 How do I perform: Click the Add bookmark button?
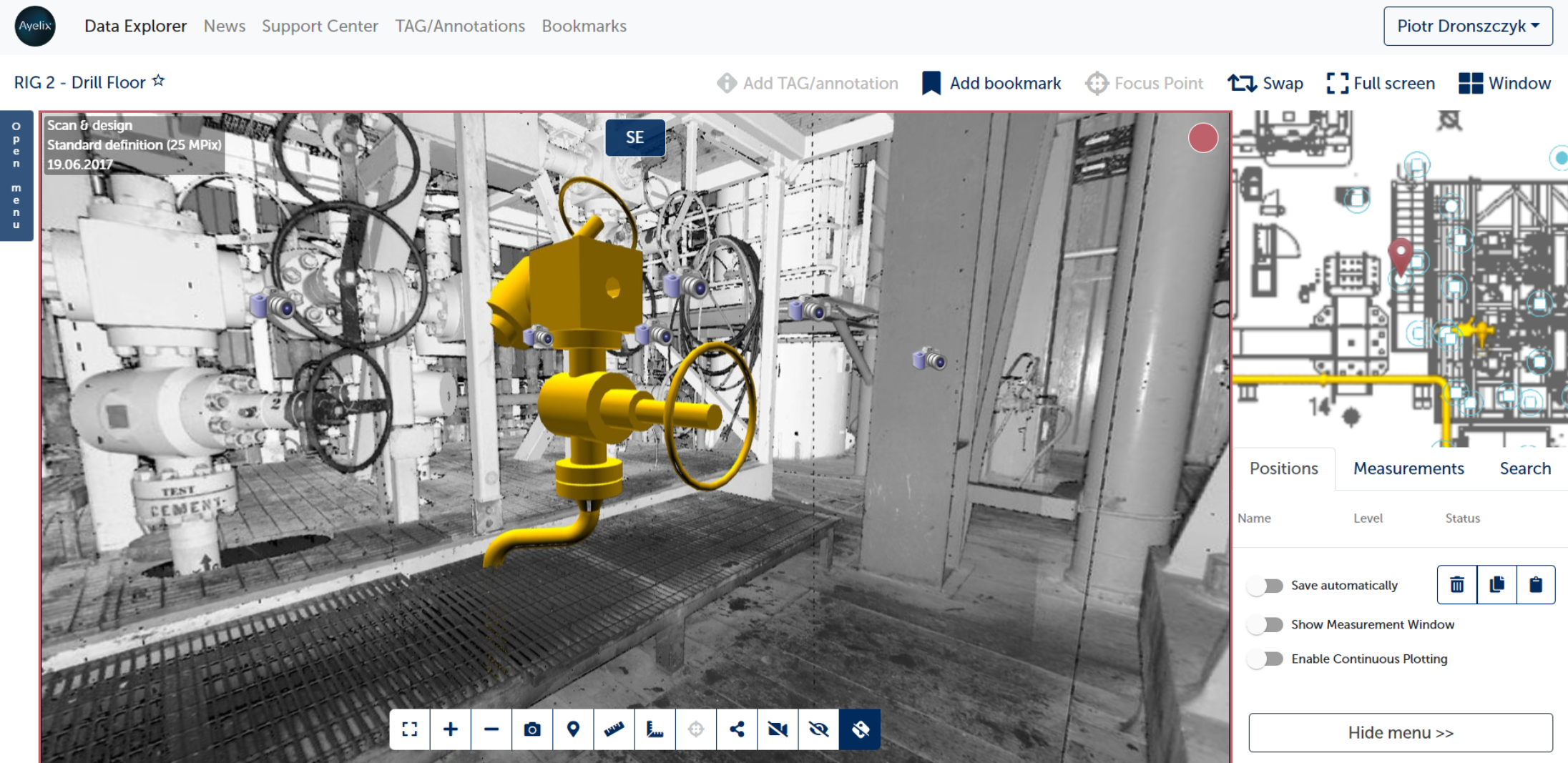[991, 84]
